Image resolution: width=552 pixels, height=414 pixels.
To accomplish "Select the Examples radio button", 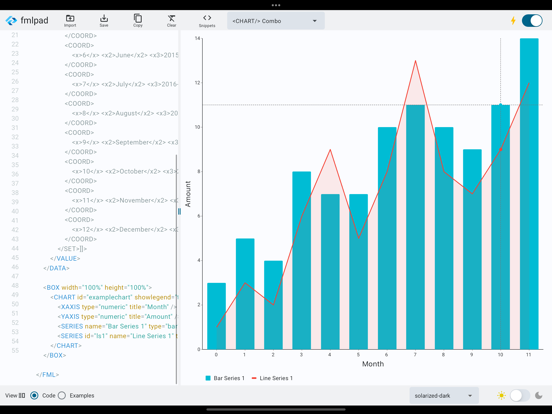I will 62,395.
